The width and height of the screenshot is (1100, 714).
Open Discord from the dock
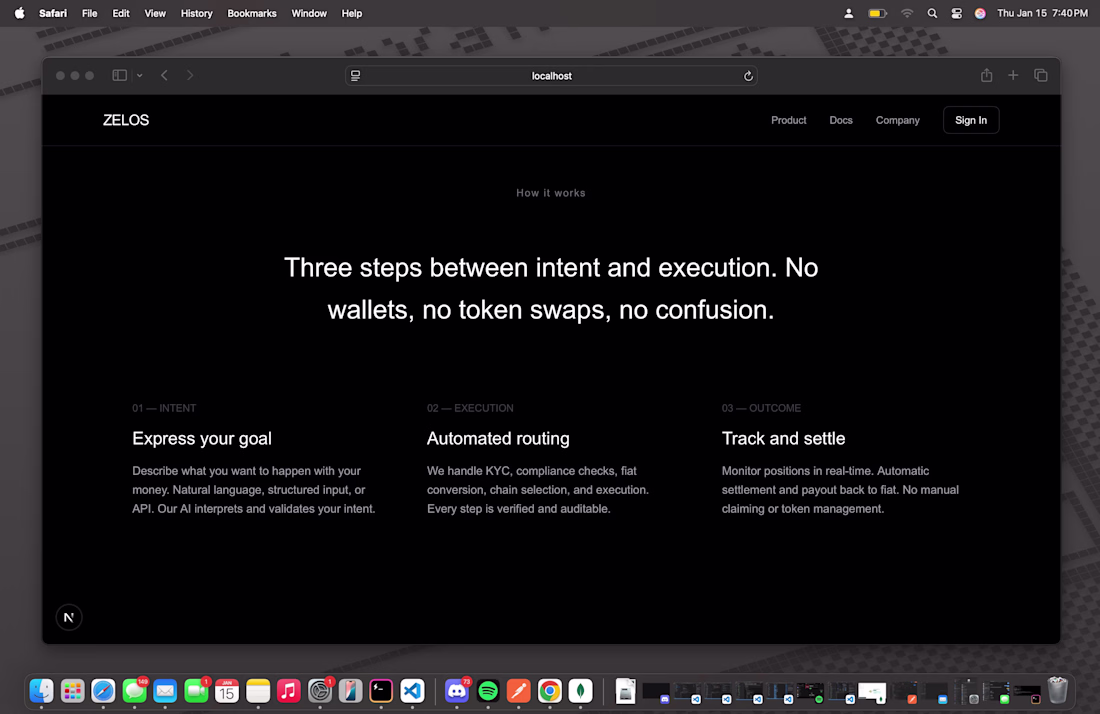click(457, 691)
